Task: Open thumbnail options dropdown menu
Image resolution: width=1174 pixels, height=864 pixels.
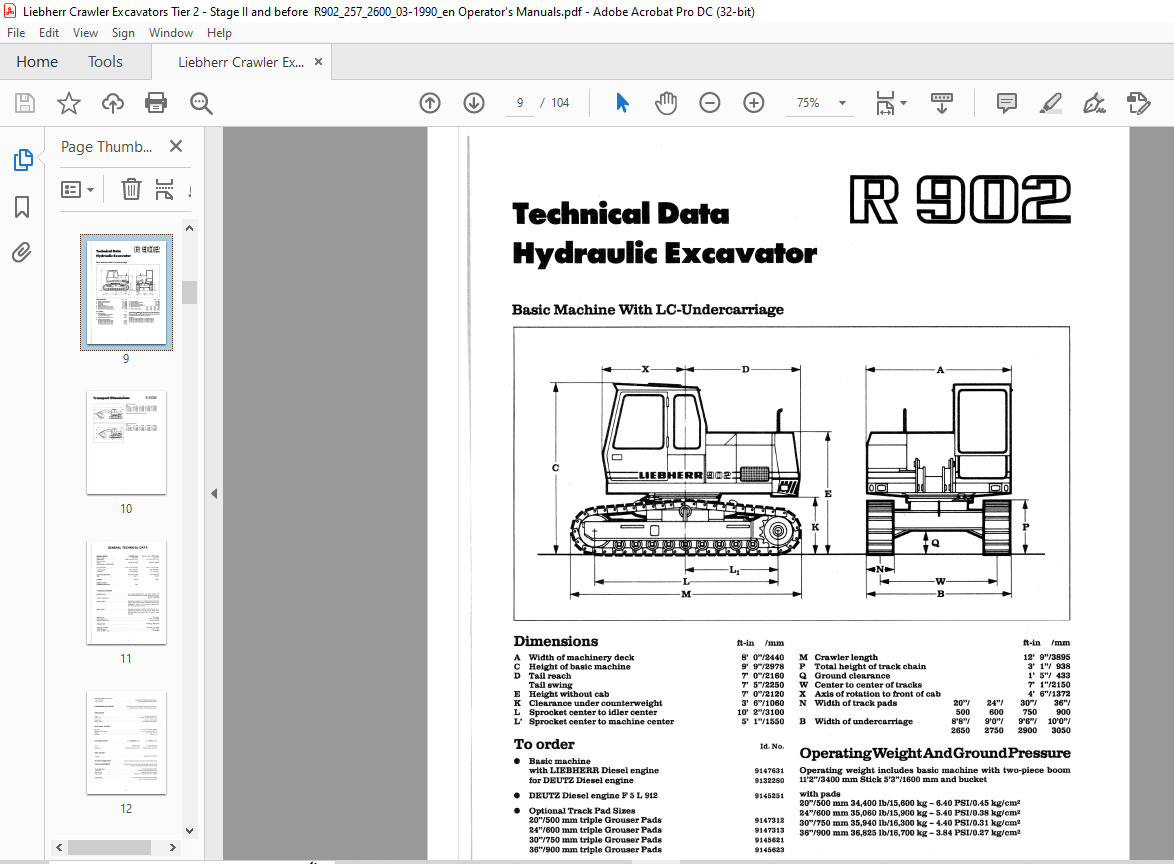Action: [x=77, y=189]
